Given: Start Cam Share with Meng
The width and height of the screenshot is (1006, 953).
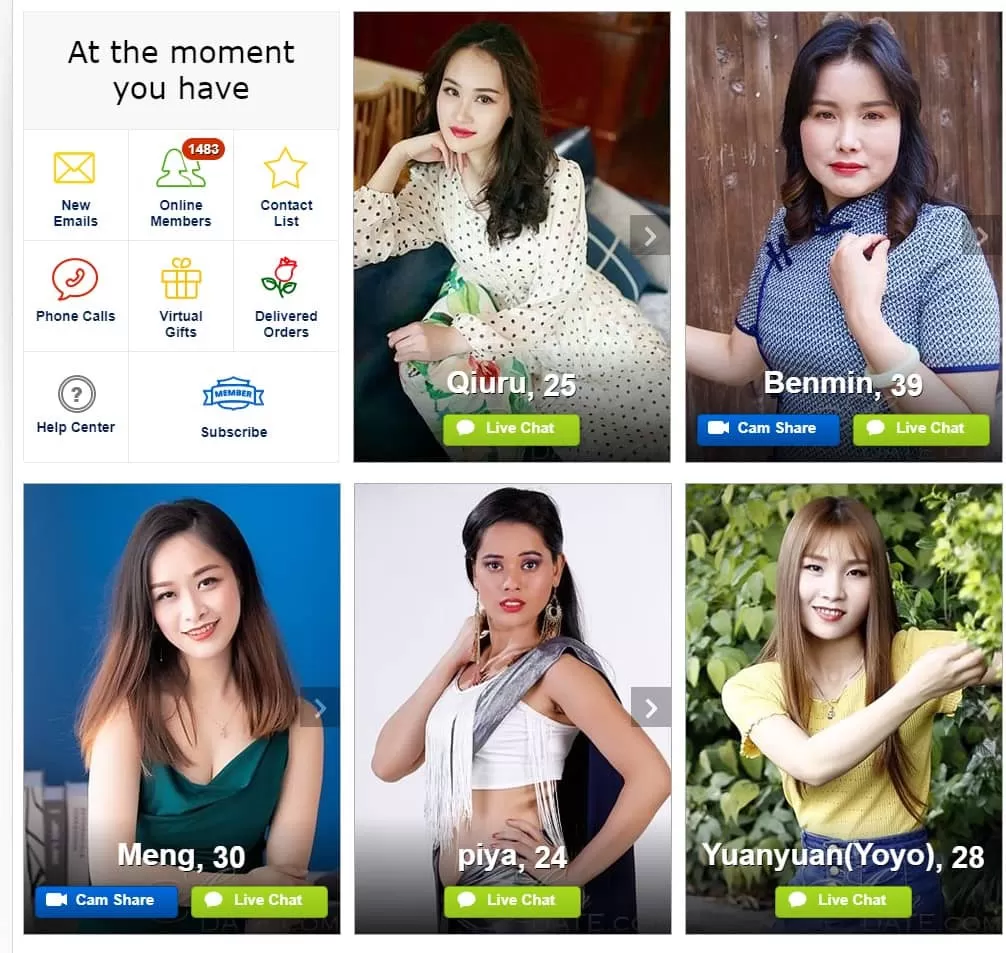Looking at the screenshot, I should [x=107, y=900].
